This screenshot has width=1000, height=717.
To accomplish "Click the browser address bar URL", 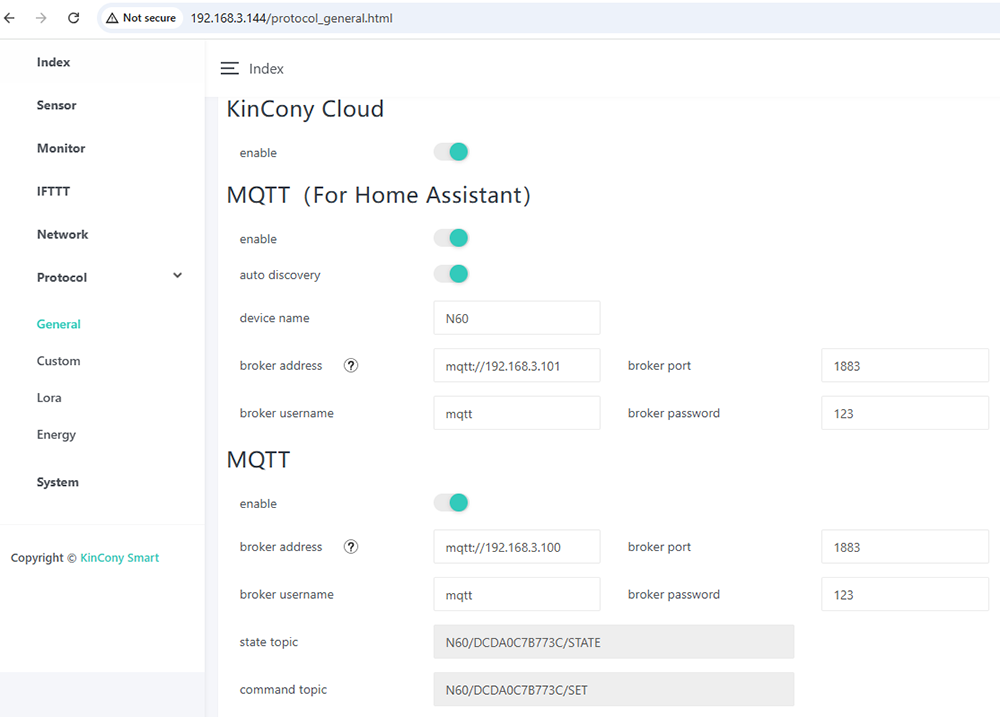I will pos(298,18).
